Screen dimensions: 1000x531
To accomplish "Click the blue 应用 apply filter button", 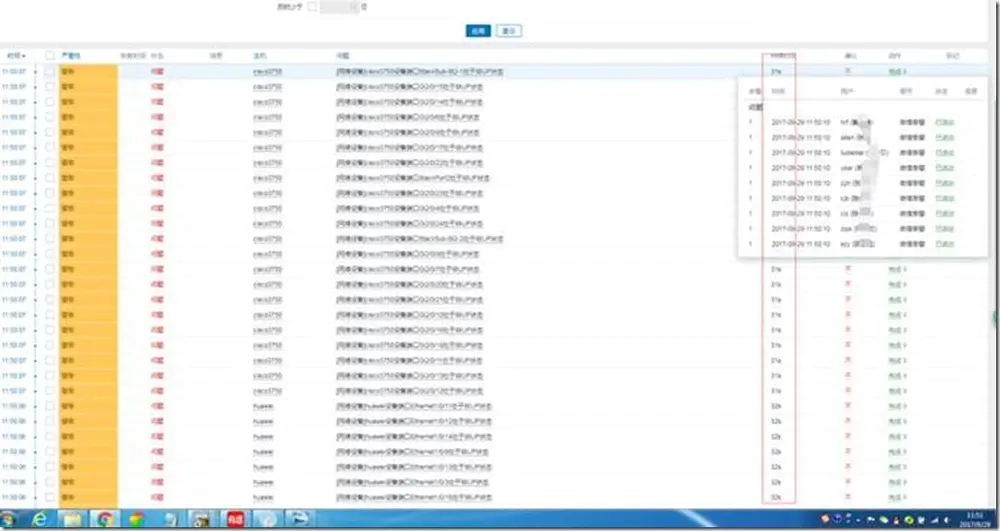I will [478, 31].
